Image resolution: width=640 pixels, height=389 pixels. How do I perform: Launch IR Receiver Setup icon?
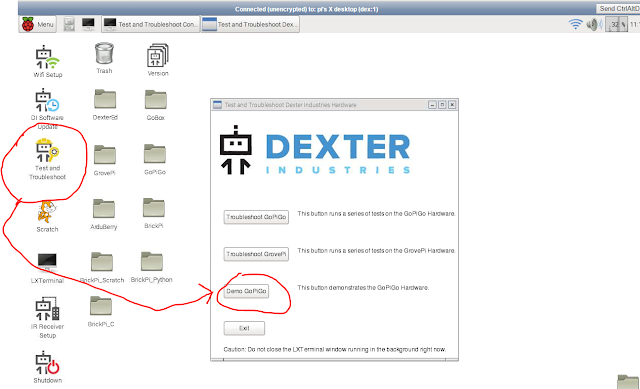[x=47, y=318]
